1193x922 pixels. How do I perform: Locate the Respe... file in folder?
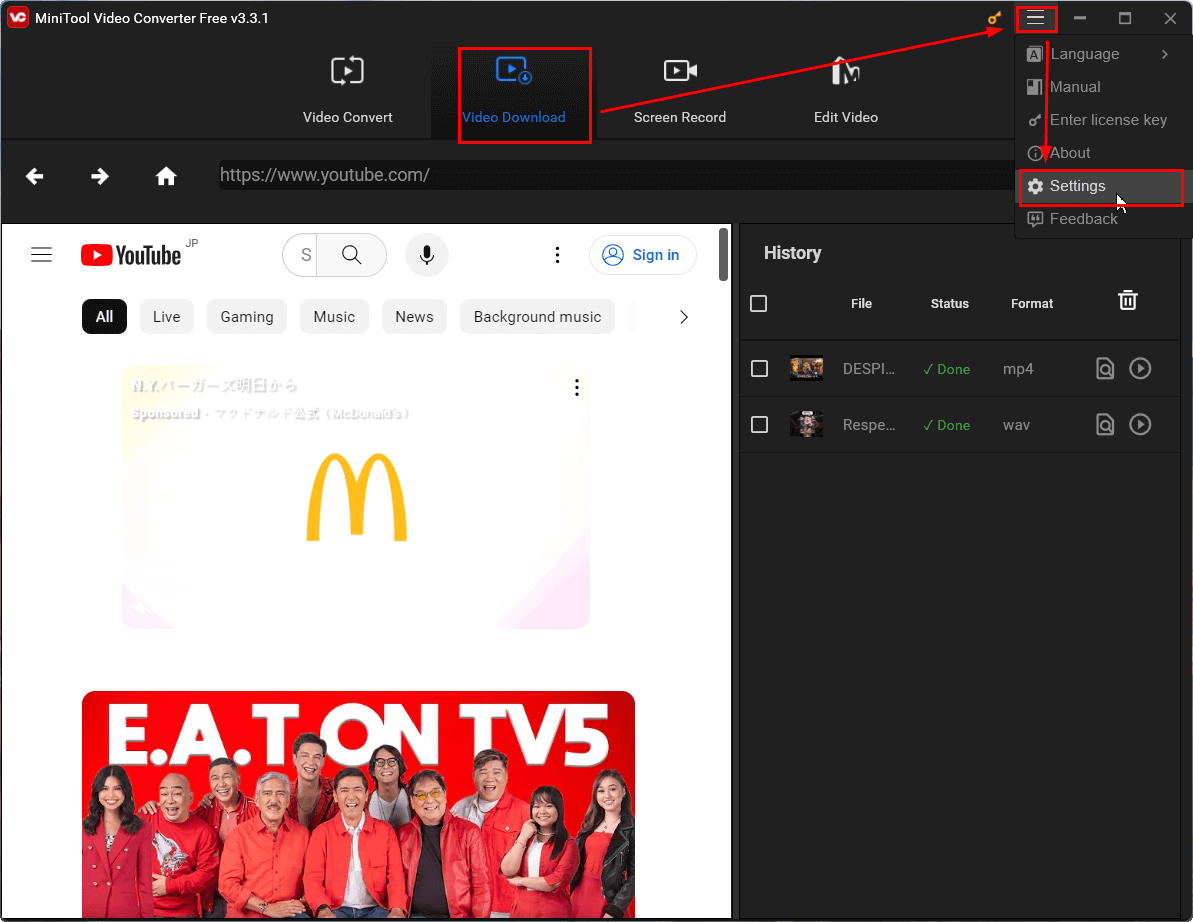pos(1105,424)
